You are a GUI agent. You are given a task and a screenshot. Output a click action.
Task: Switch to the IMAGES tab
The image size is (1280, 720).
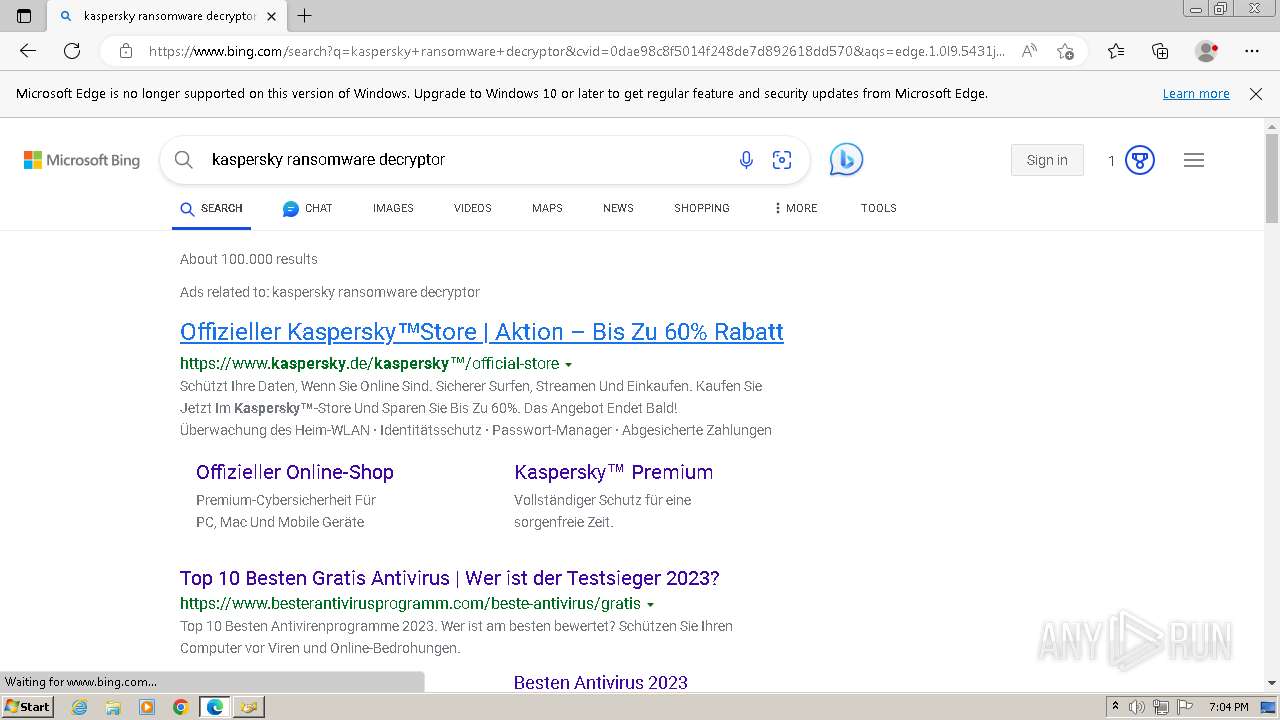point(393,208)
